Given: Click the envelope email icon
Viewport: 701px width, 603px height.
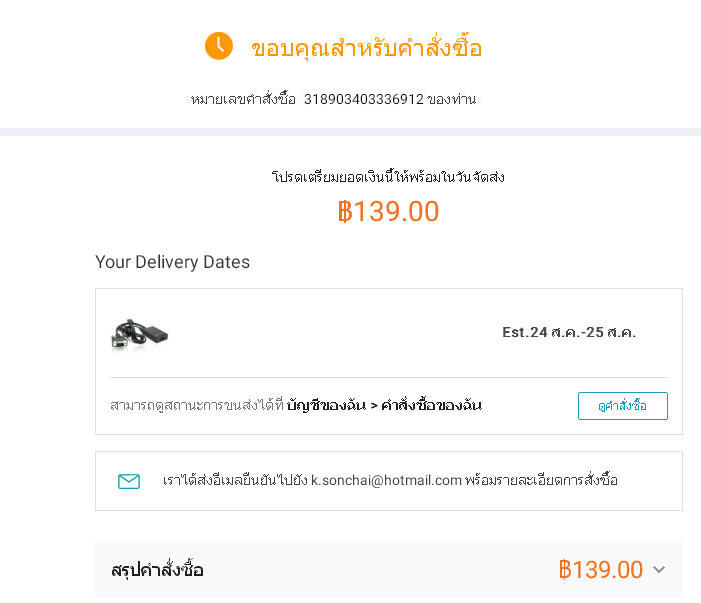Looking at the screenshot, I should point(129,481).
